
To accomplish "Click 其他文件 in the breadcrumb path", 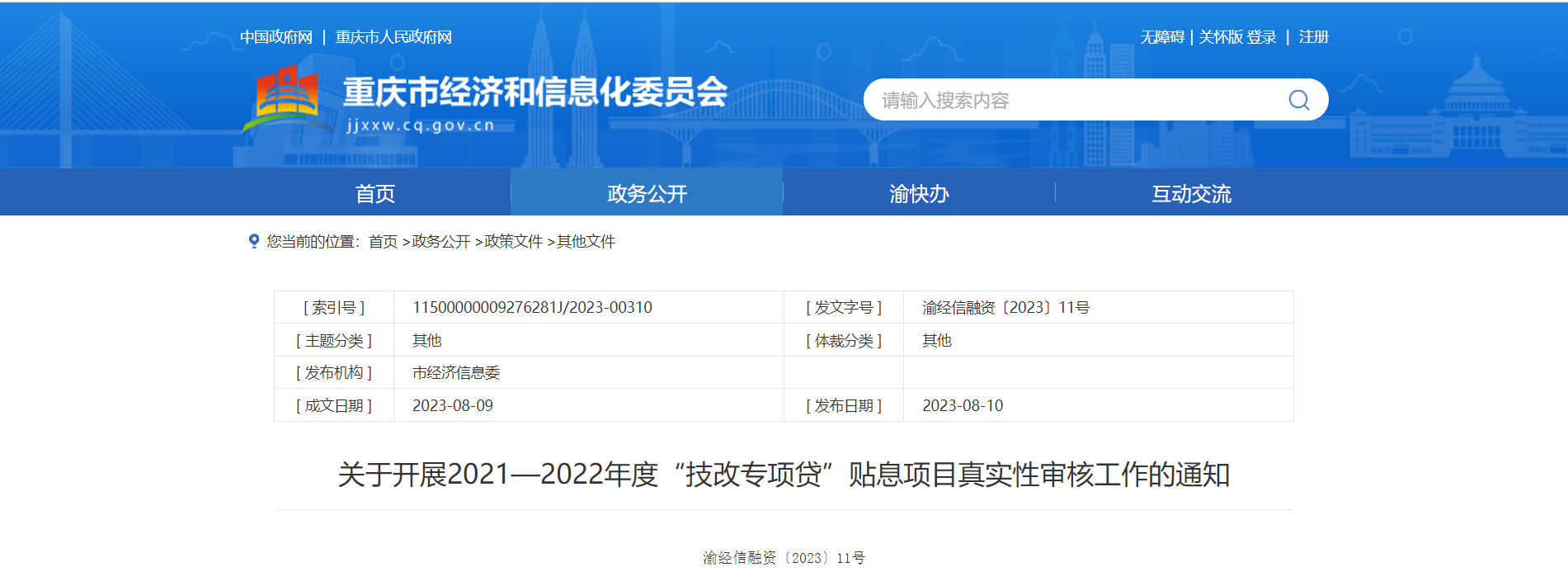I will tap(586, 241).
